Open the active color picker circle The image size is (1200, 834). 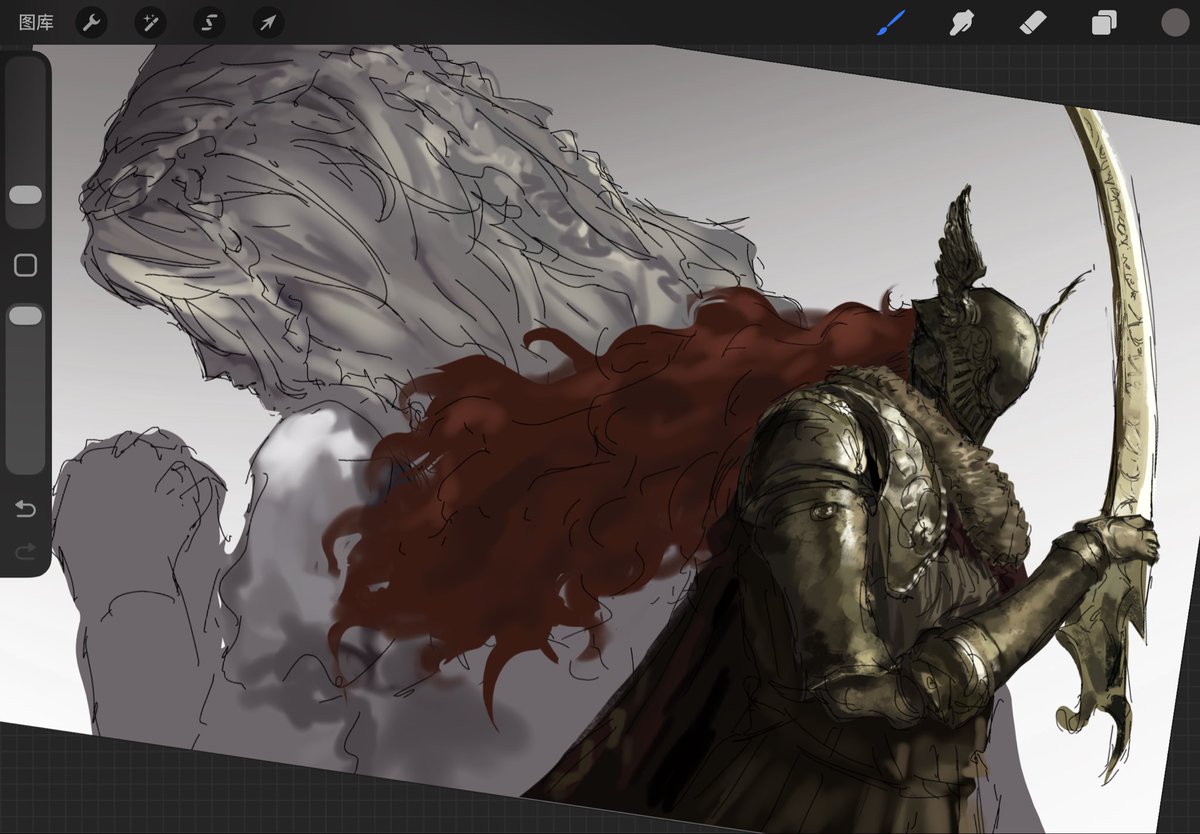[1175, 22]
